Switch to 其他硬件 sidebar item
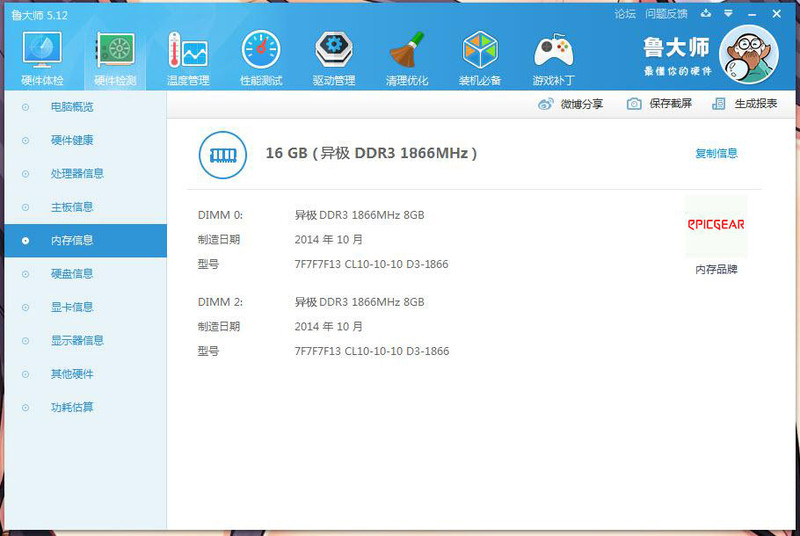The height and width of the screenshot is (536, 800). point(85,374)
